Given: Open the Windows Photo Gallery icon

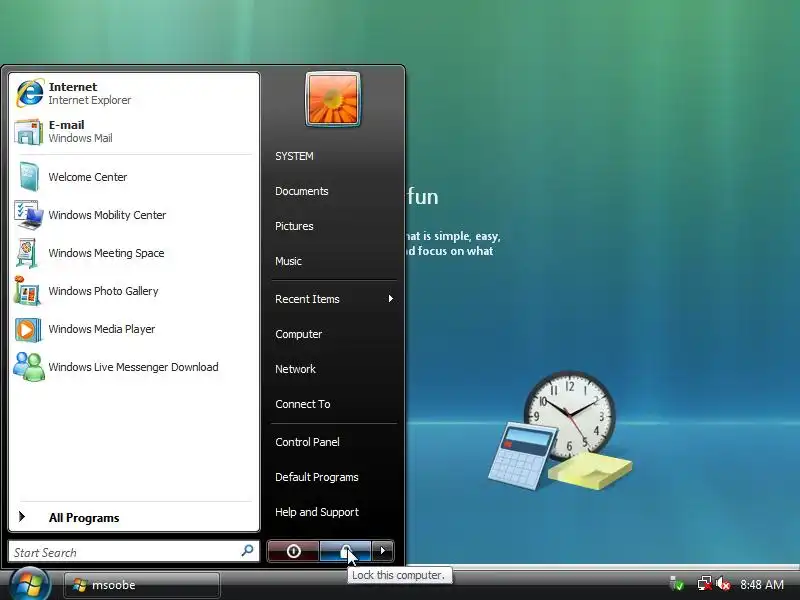Looking at the screenshot, I should (x=28, y=291).
